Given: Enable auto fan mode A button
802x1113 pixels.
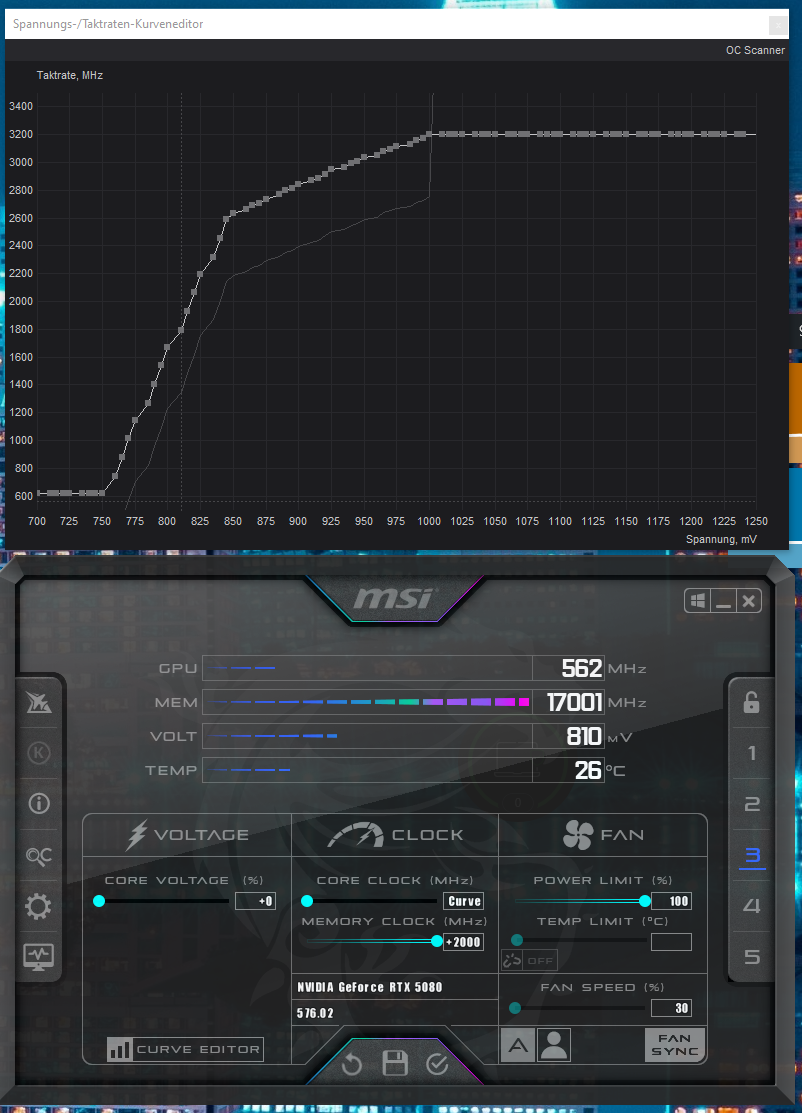Looking at the screenshot, I should click(x=517, y=1045).
